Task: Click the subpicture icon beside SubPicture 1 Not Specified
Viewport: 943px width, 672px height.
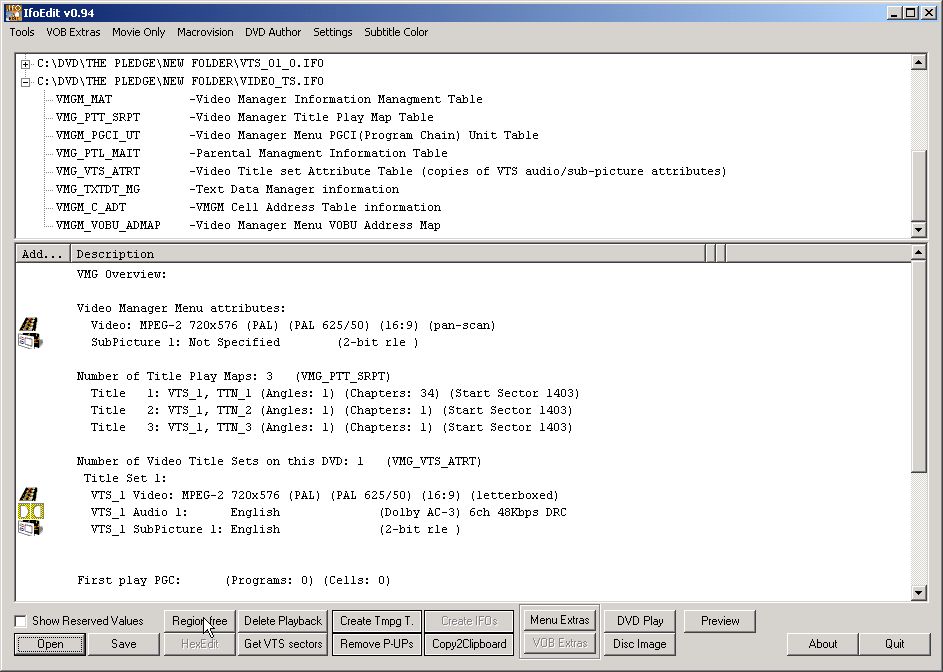Action: coord(30,342)
